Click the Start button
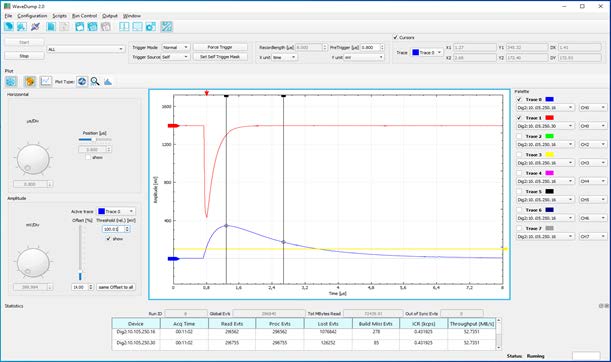This screenshot has height=362, width=611. tap(24, 42)
